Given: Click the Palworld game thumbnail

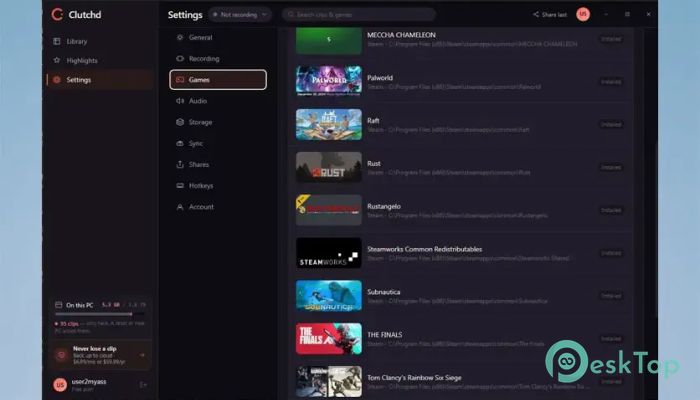Looking at the screenshot, I should [x=329, y=81].
